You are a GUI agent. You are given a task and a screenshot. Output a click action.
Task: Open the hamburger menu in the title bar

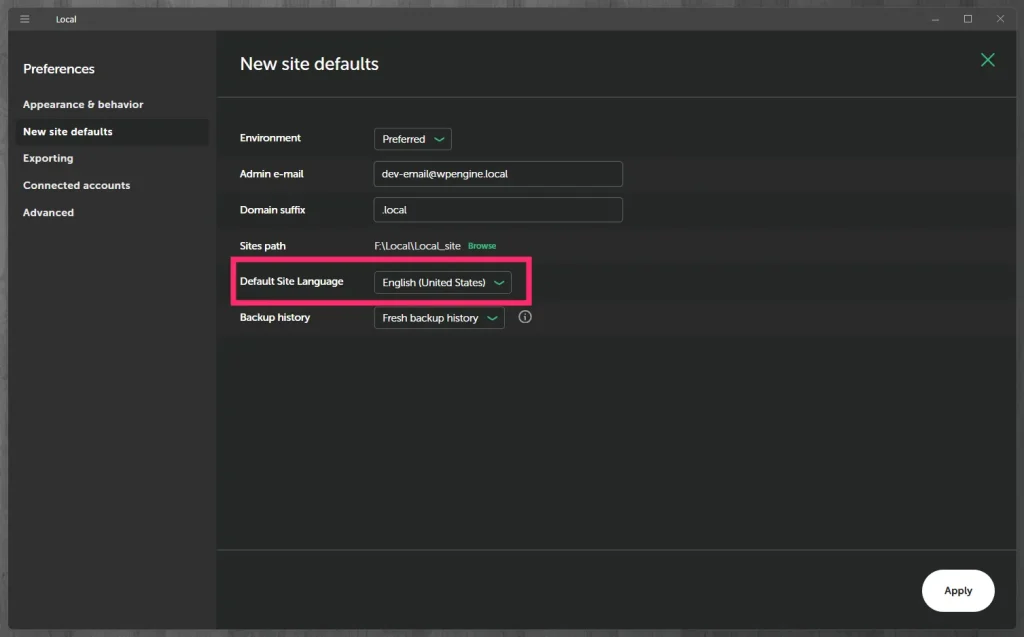[25, 19]
